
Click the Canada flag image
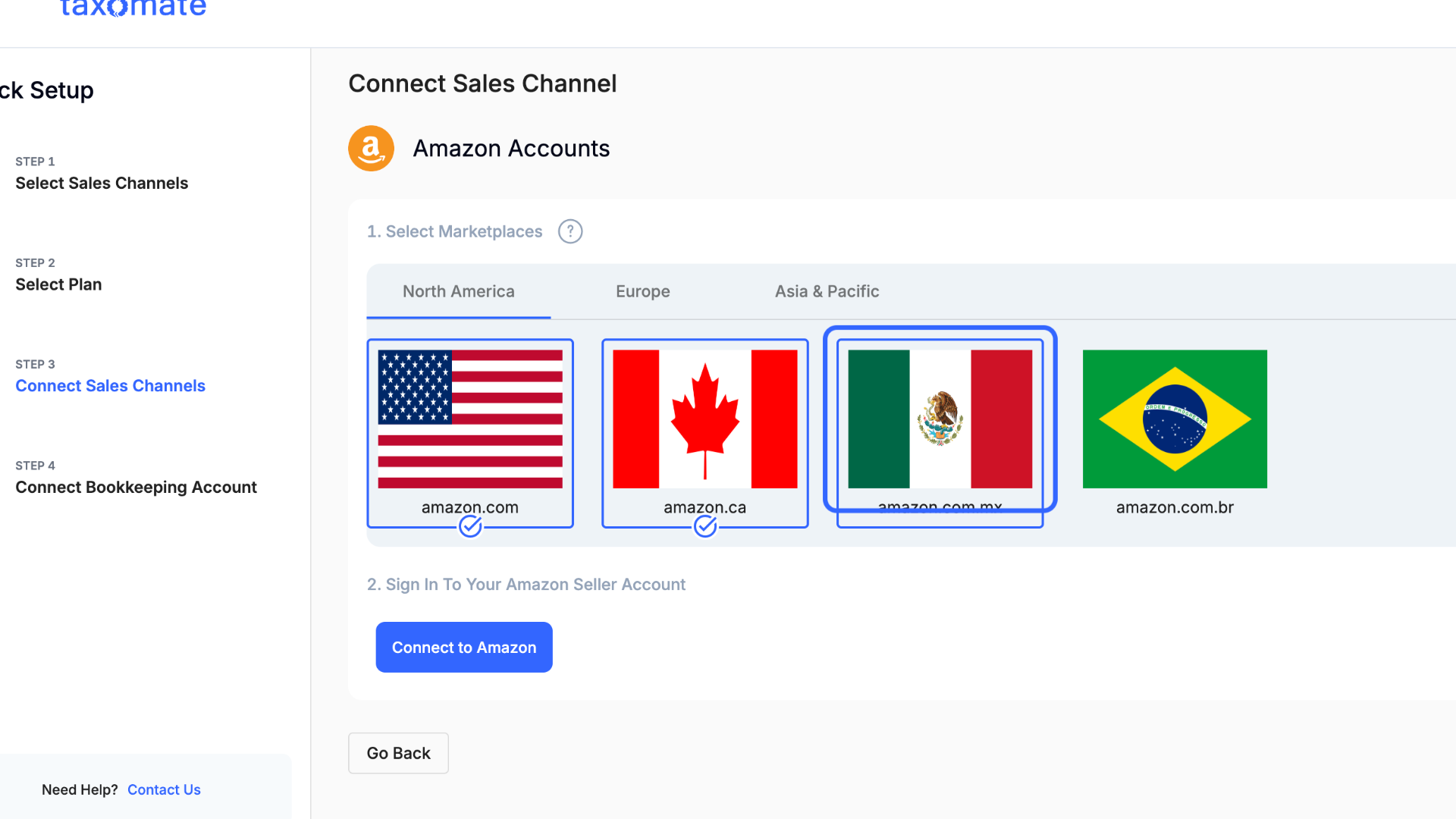pos(704,419)
